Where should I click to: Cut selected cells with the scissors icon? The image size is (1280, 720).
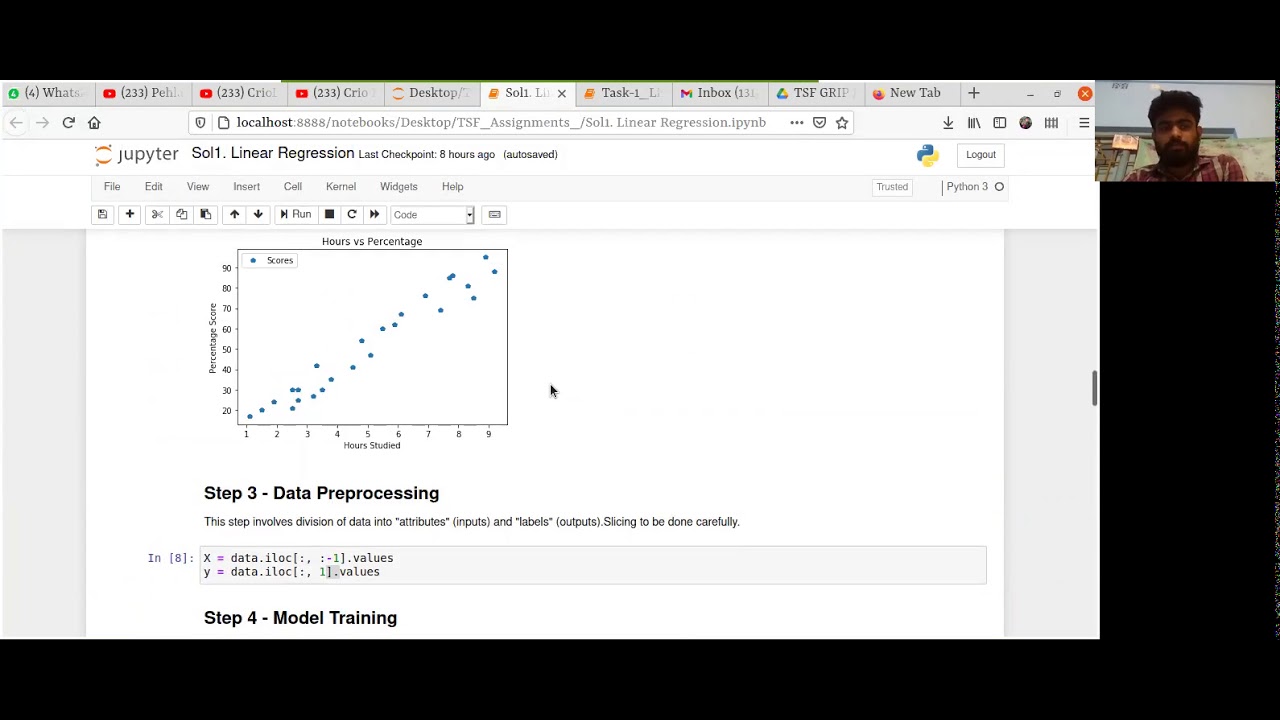[157, 214]
